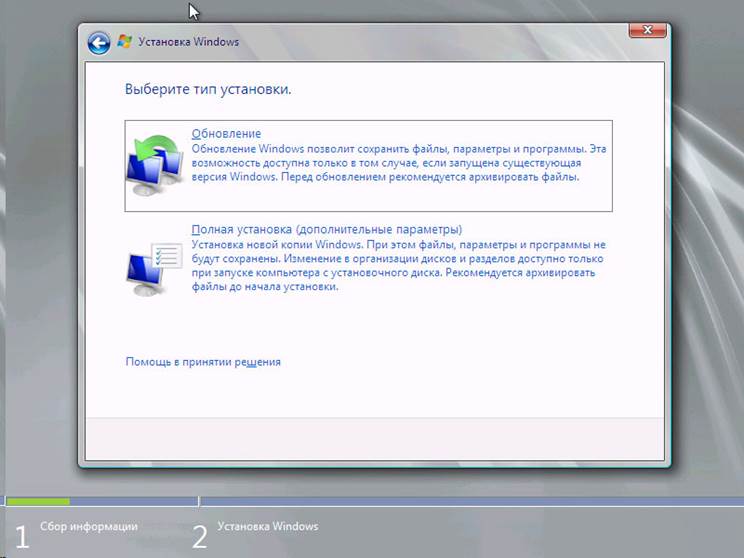Viewport: 744px width, 558px height.
Task: Select the Upgrade computers icon with green arrow
Action: click(x=155, y=165)
